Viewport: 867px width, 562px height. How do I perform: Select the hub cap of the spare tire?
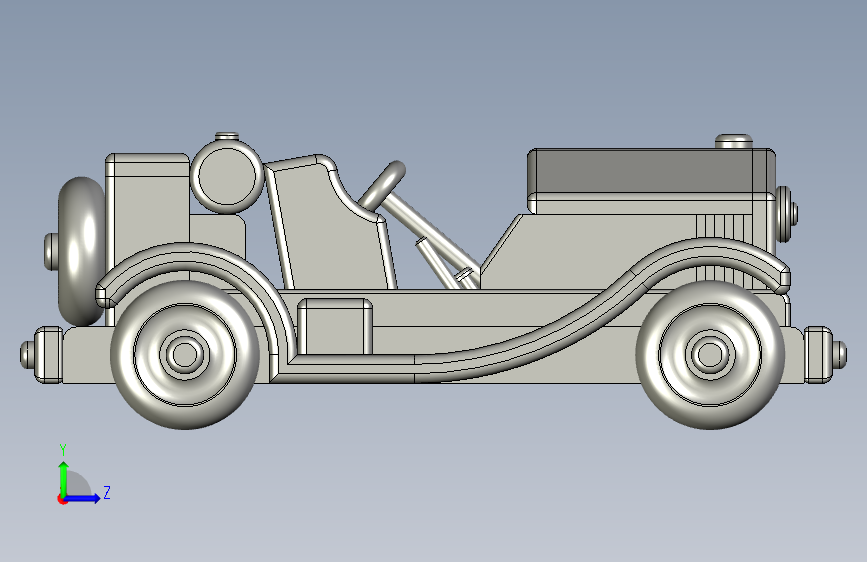click(x=51, y=251)
